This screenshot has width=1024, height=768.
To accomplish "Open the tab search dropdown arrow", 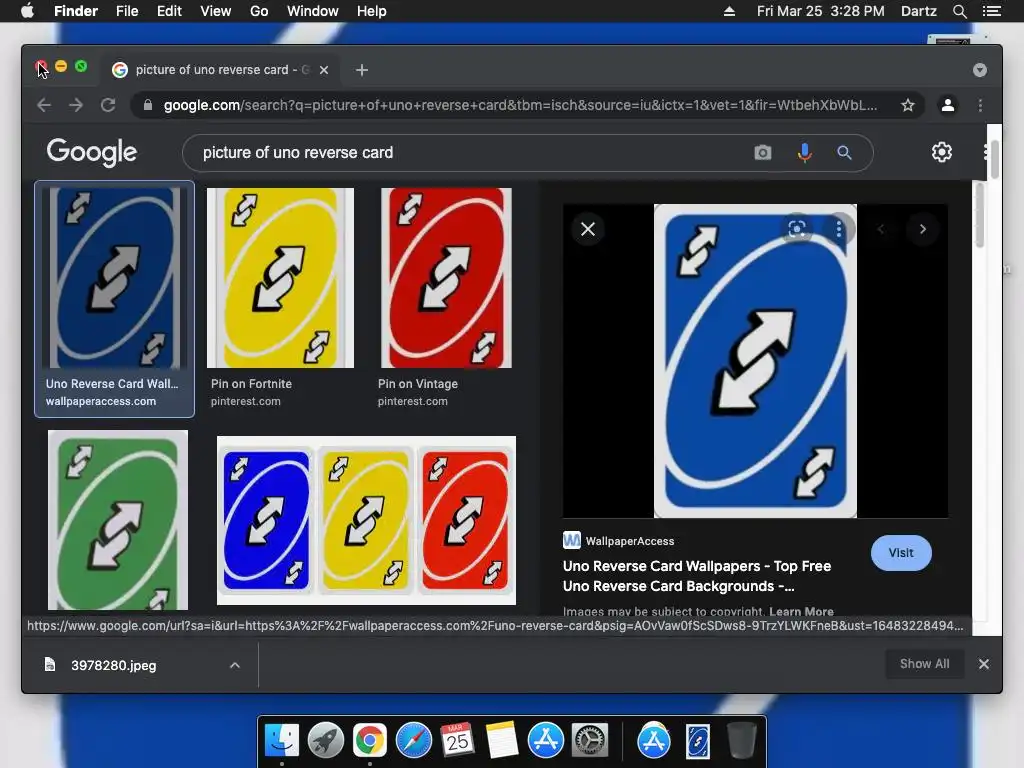I will click(980, 70).
